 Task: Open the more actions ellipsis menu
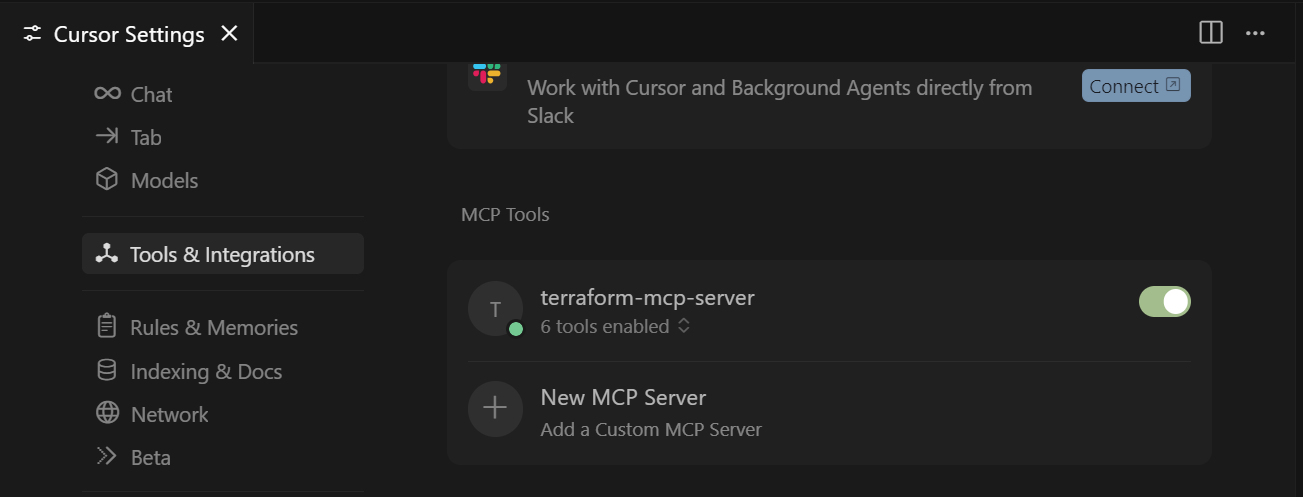click(1255, 33)
